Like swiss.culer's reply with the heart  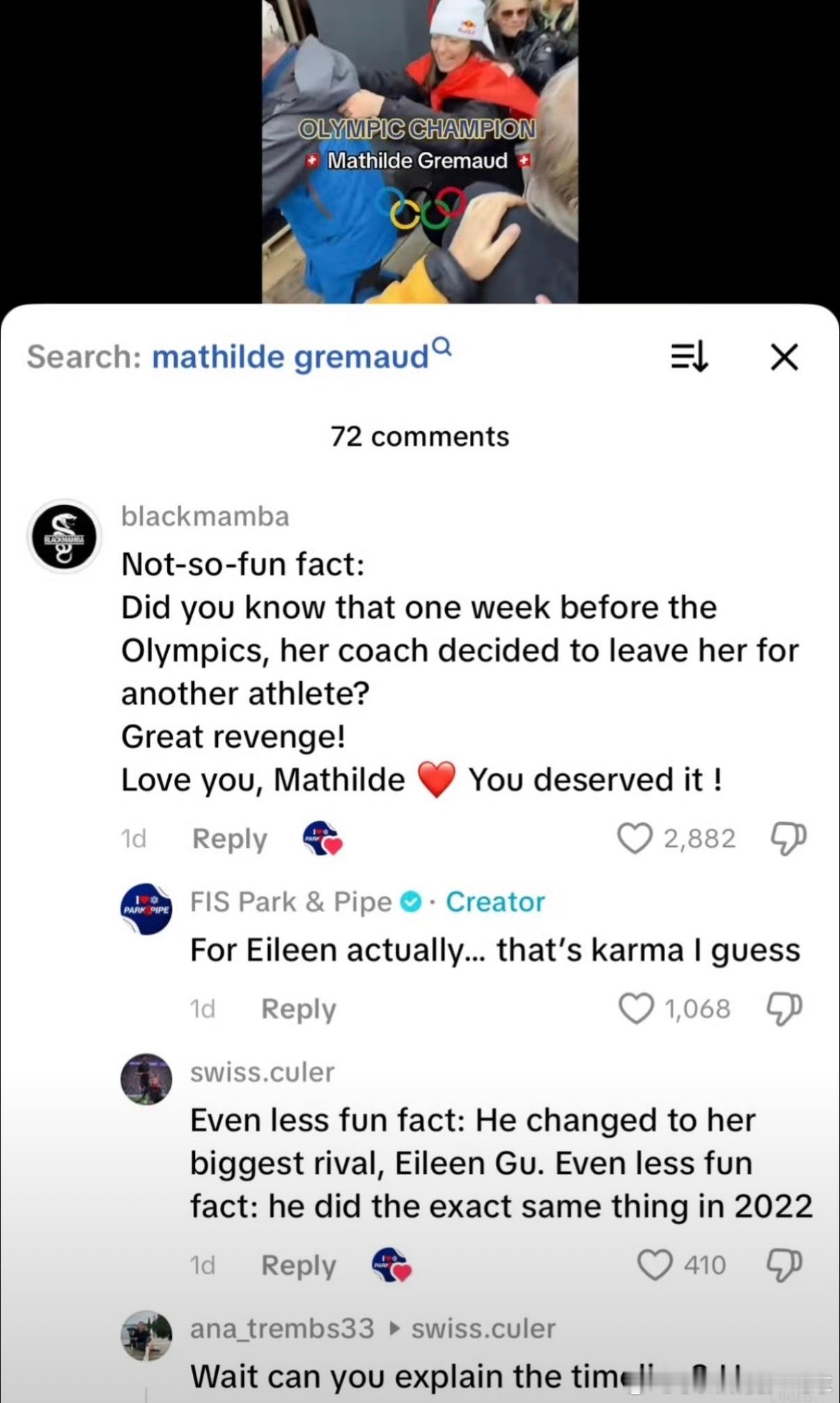point(655,1264)
